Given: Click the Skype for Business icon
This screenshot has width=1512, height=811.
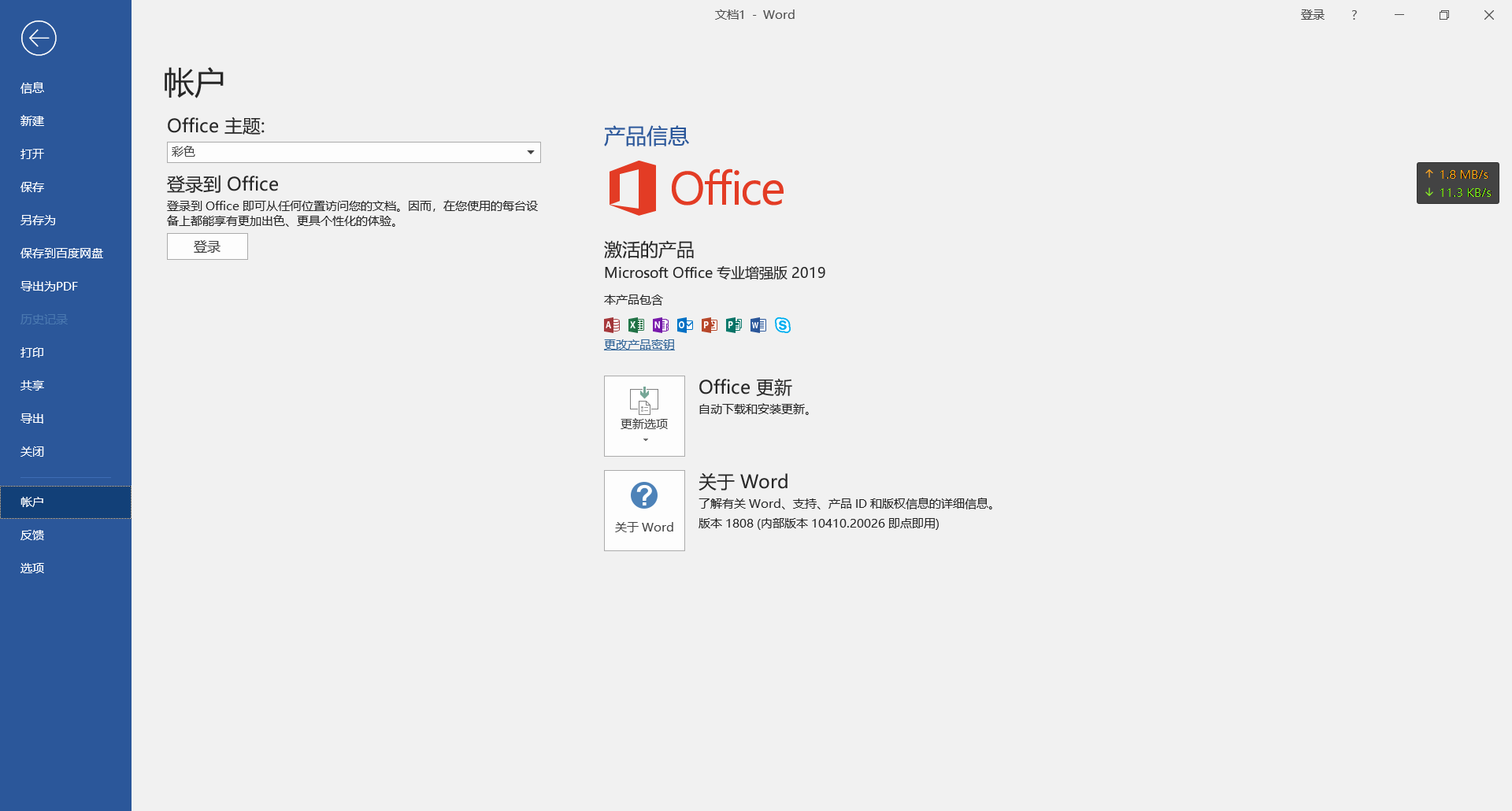Looking at the screenshot, I should [783, 325].
